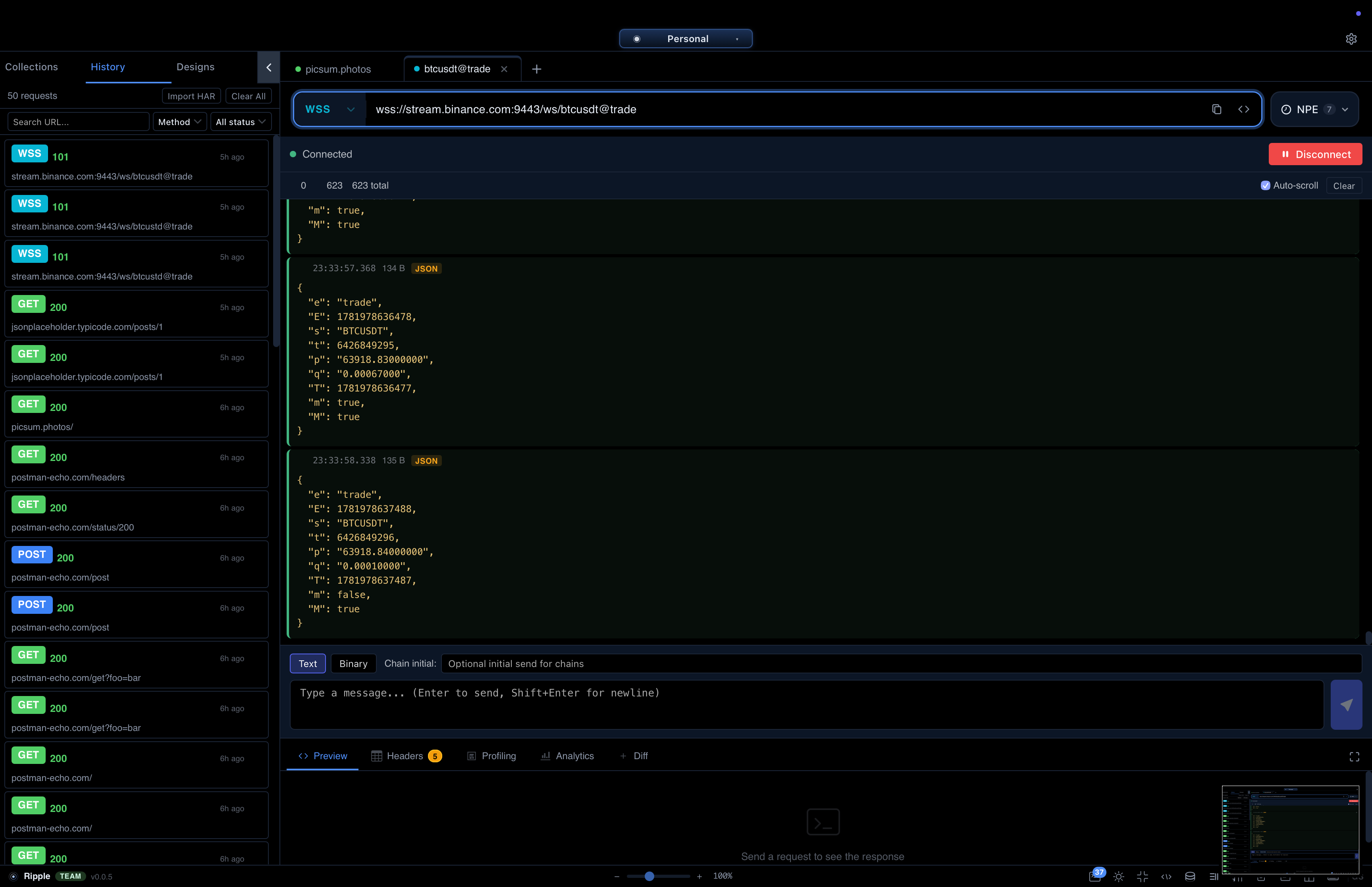Click the zoom in plus icon

point(699,877)
